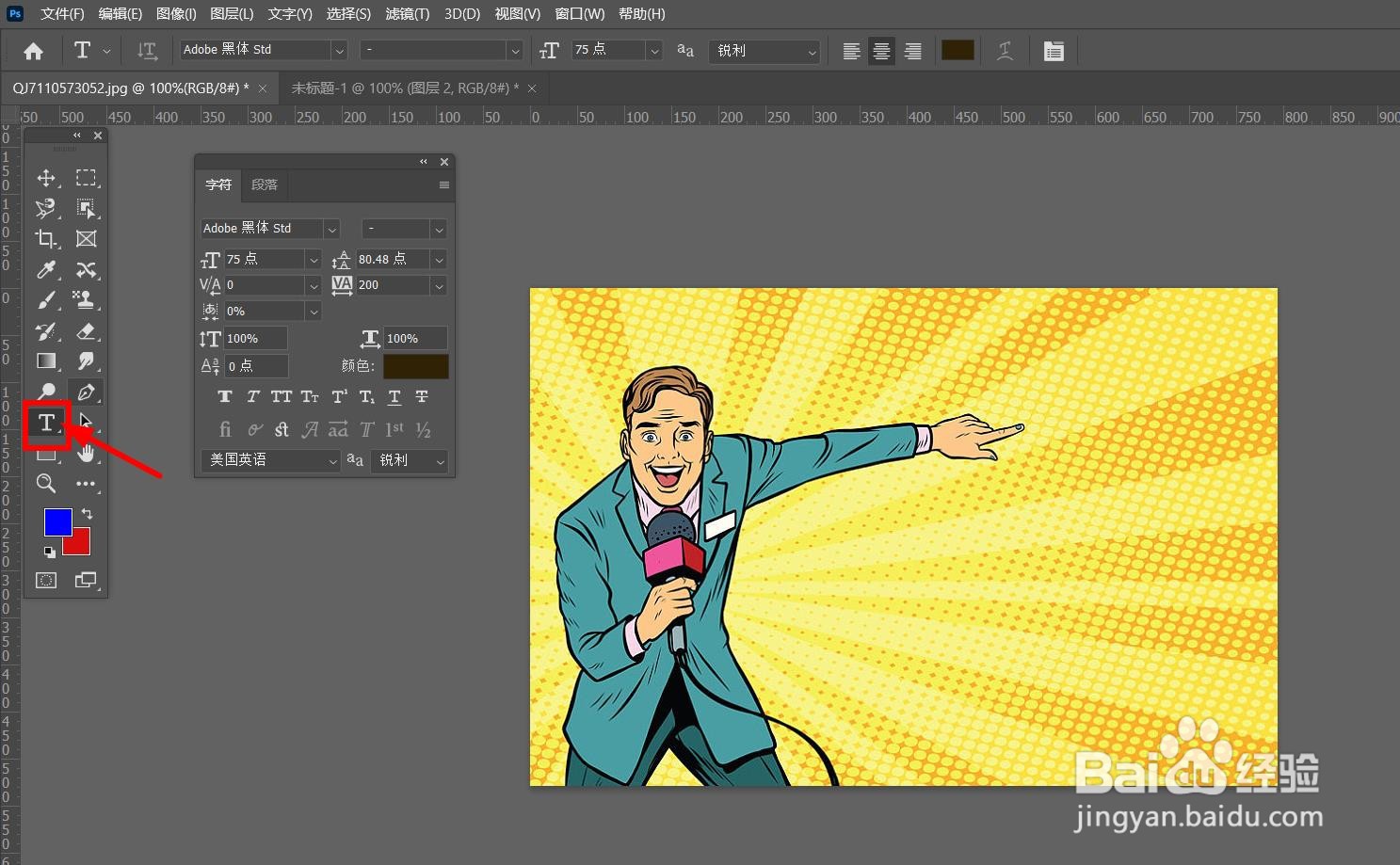Screen dimensions: 1400x865
Task: Toggle Quick Mask mode
Action: pyautogui.click(x=45, y=581)
